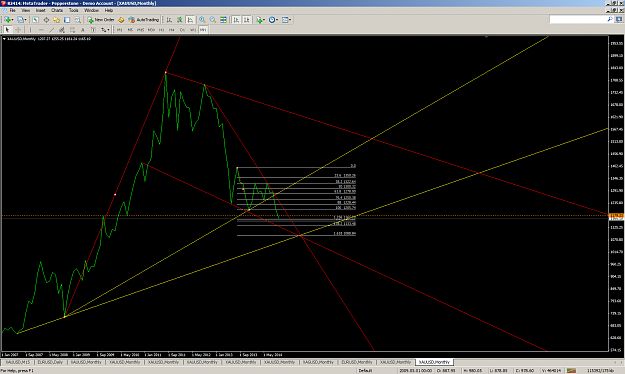Select the equidistant channel tool
625x374 pixels.
(62, 30)
